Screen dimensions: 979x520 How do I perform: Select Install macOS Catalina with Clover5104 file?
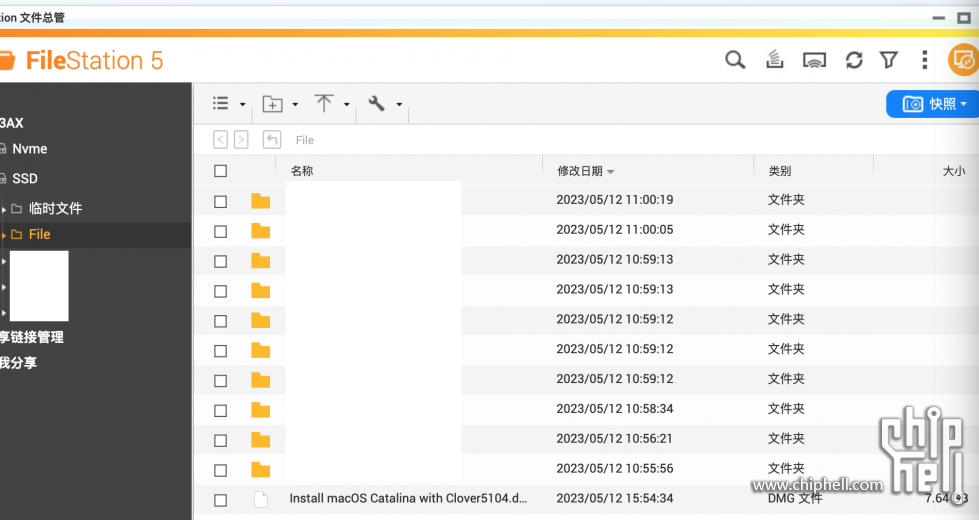pyautogui.click(x=408, y=498)
